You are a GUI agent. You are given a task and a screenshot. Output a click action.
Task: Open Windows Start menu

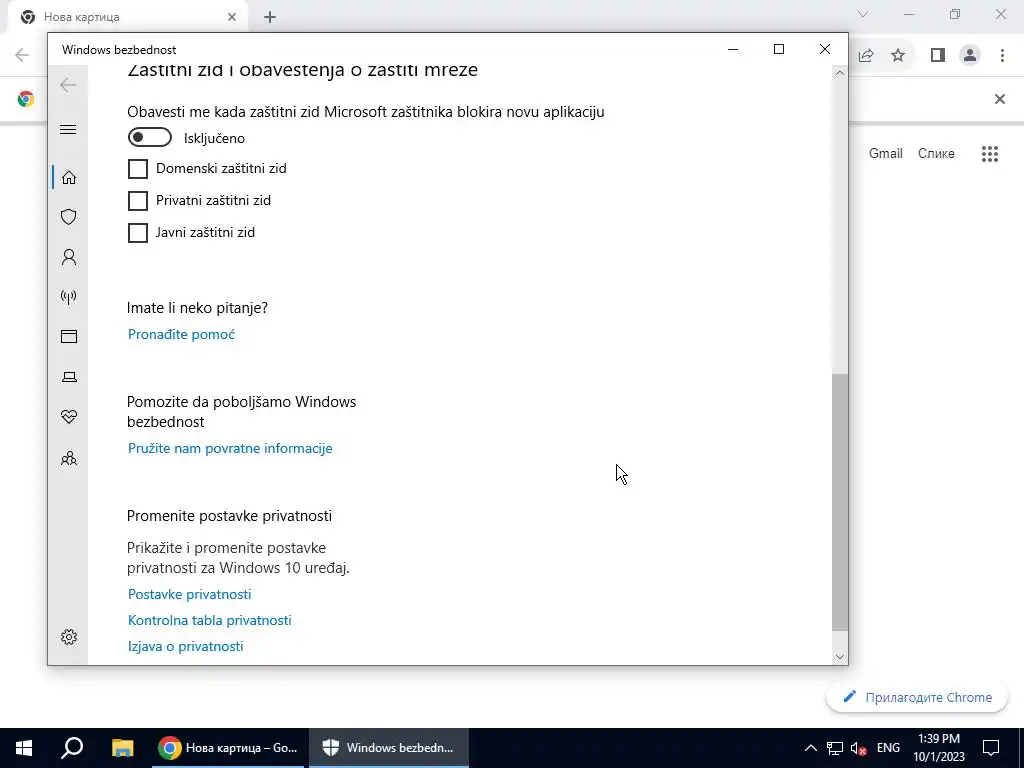[x=24, y=748]
